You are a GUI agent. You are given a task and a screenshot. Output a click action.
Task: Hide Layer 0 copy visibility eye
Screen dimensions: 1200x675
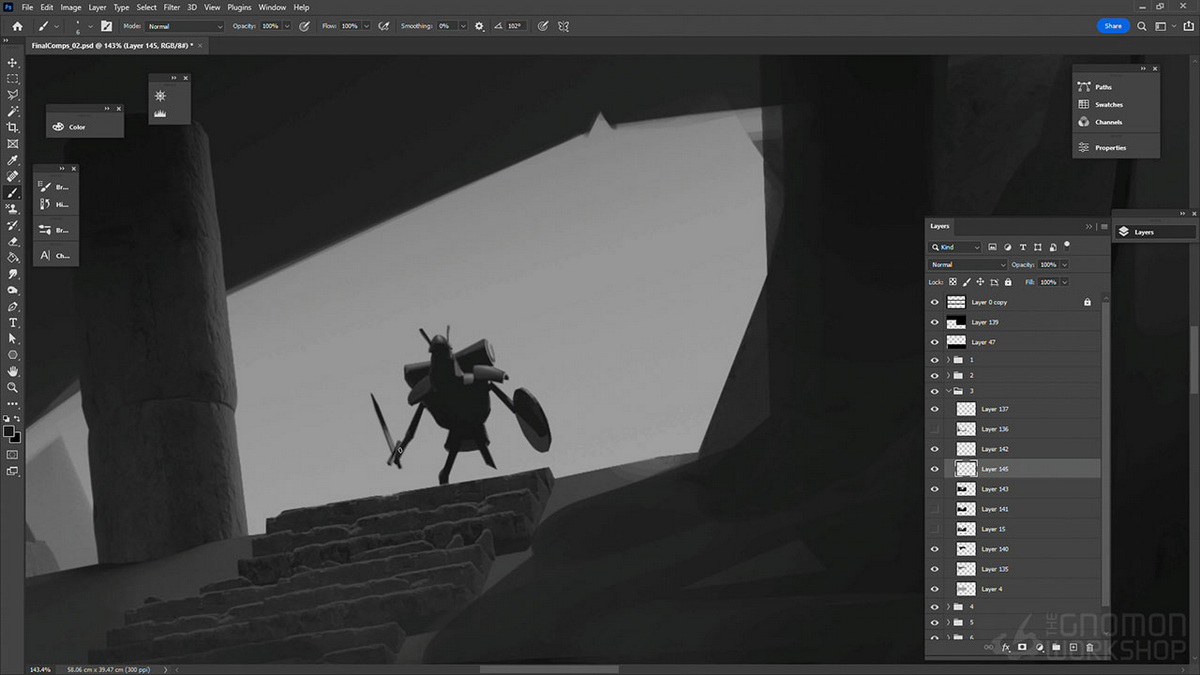(935, 302)
